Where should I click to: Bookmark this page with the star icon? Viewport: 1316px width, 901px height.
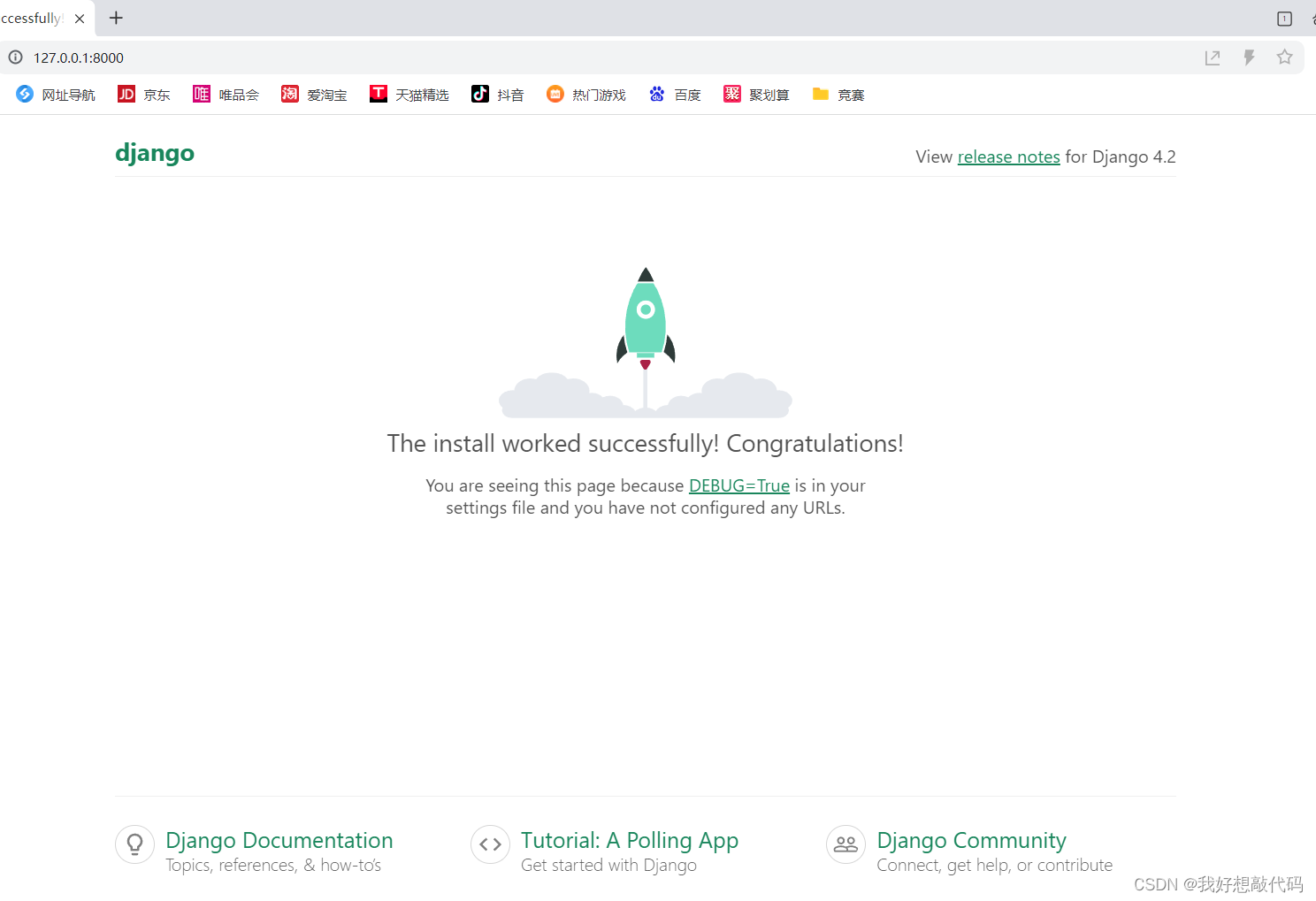(1284, 57)
